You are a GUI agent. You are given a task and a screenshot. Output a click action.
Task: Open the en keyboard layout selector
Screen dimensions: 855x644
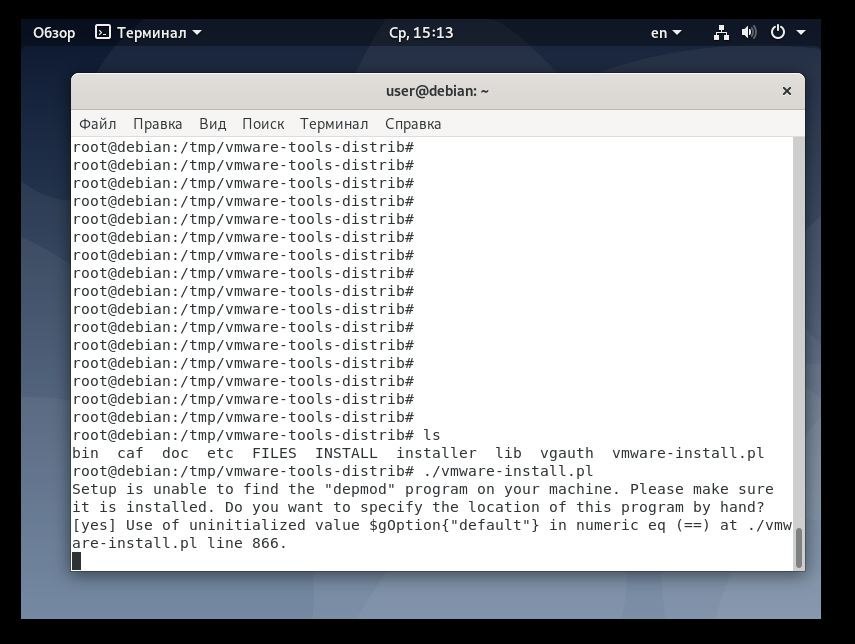click(x=666, y=33)
